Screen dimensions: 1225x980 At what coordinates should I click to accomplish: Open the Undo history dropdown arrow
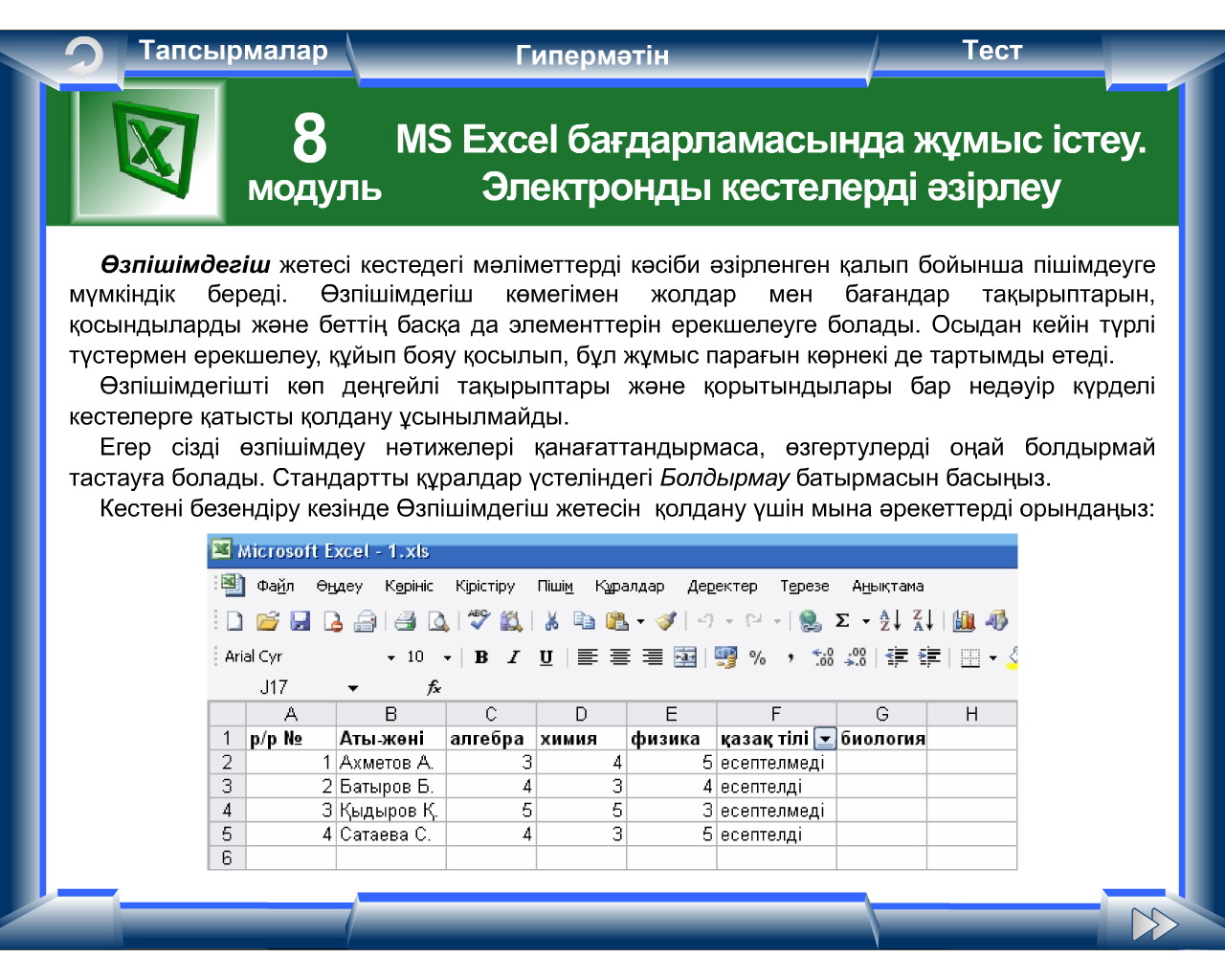tap(728, 621)
